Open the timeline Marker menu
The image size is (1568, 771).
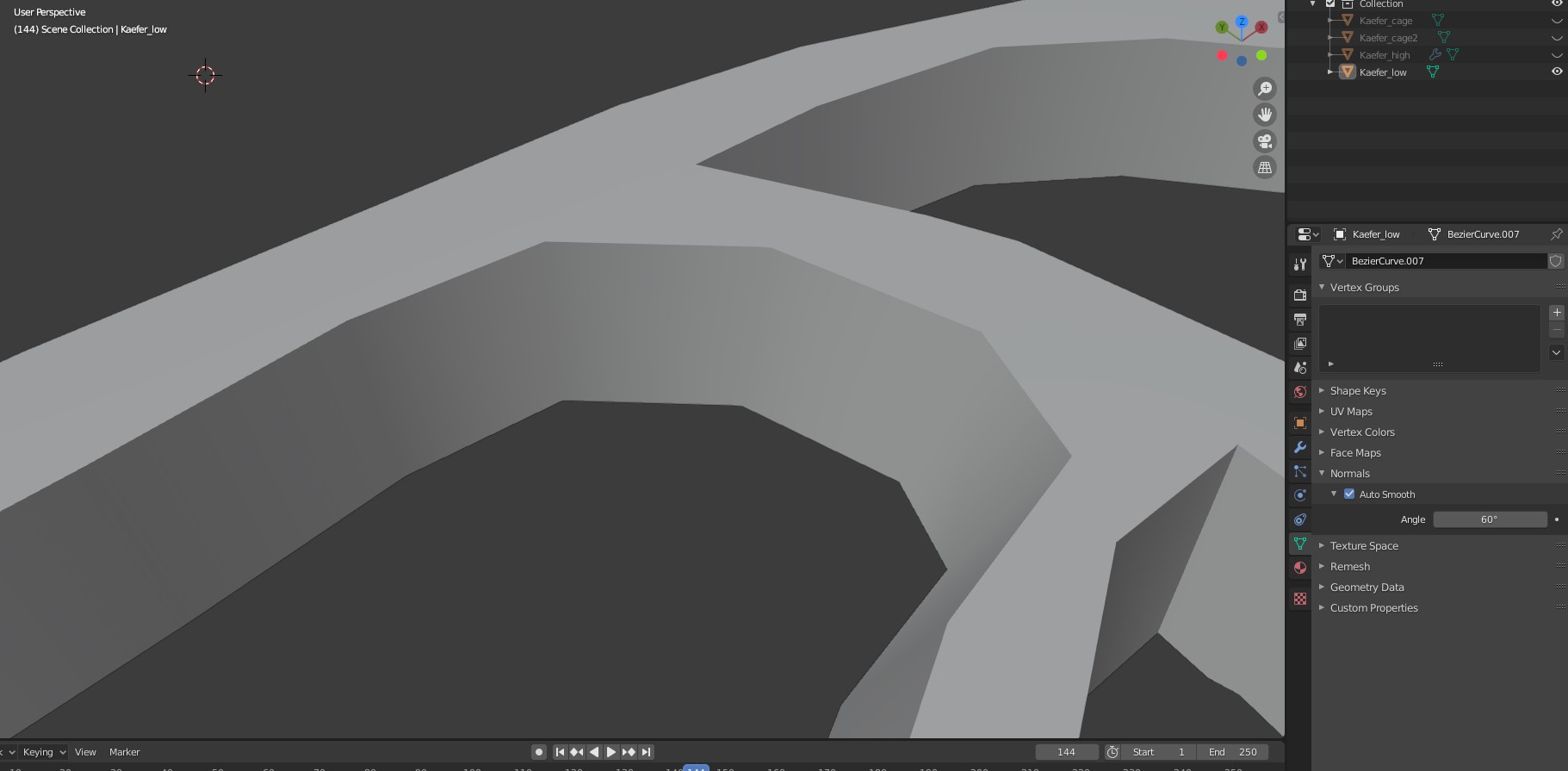(124, 752)
